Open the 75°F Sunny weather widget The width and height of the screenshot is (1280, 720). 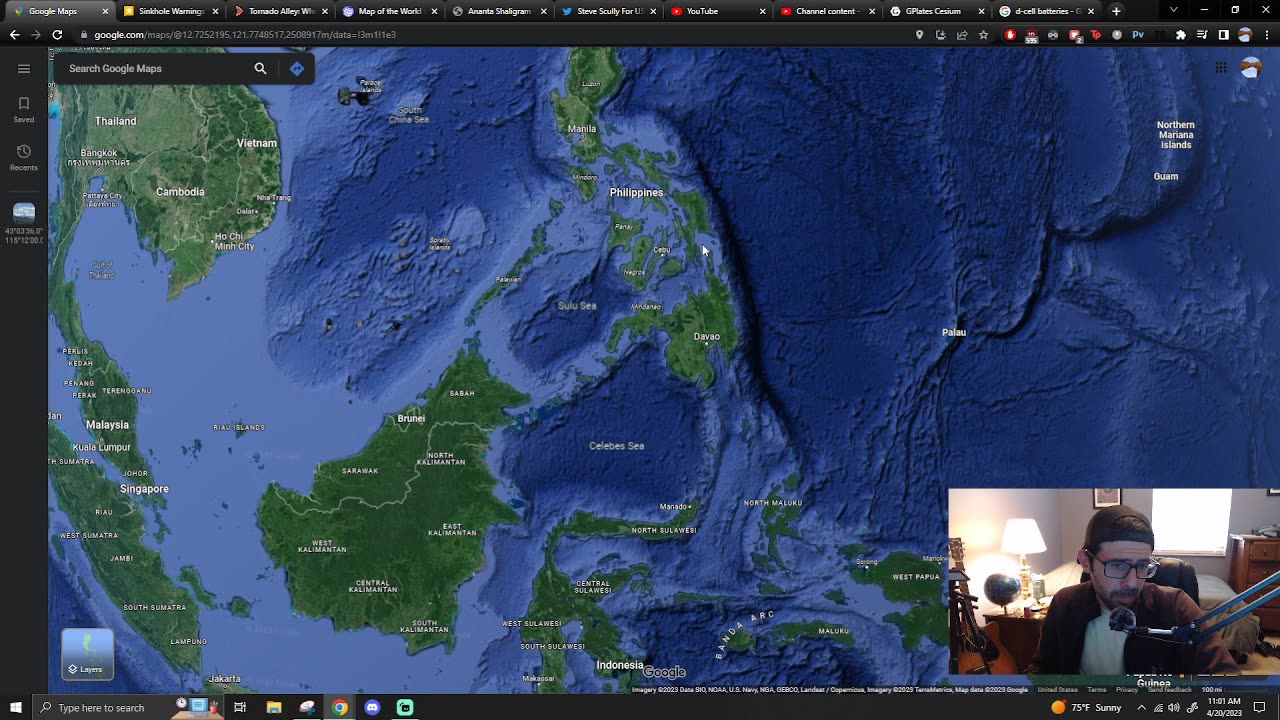pos(1085,708)
